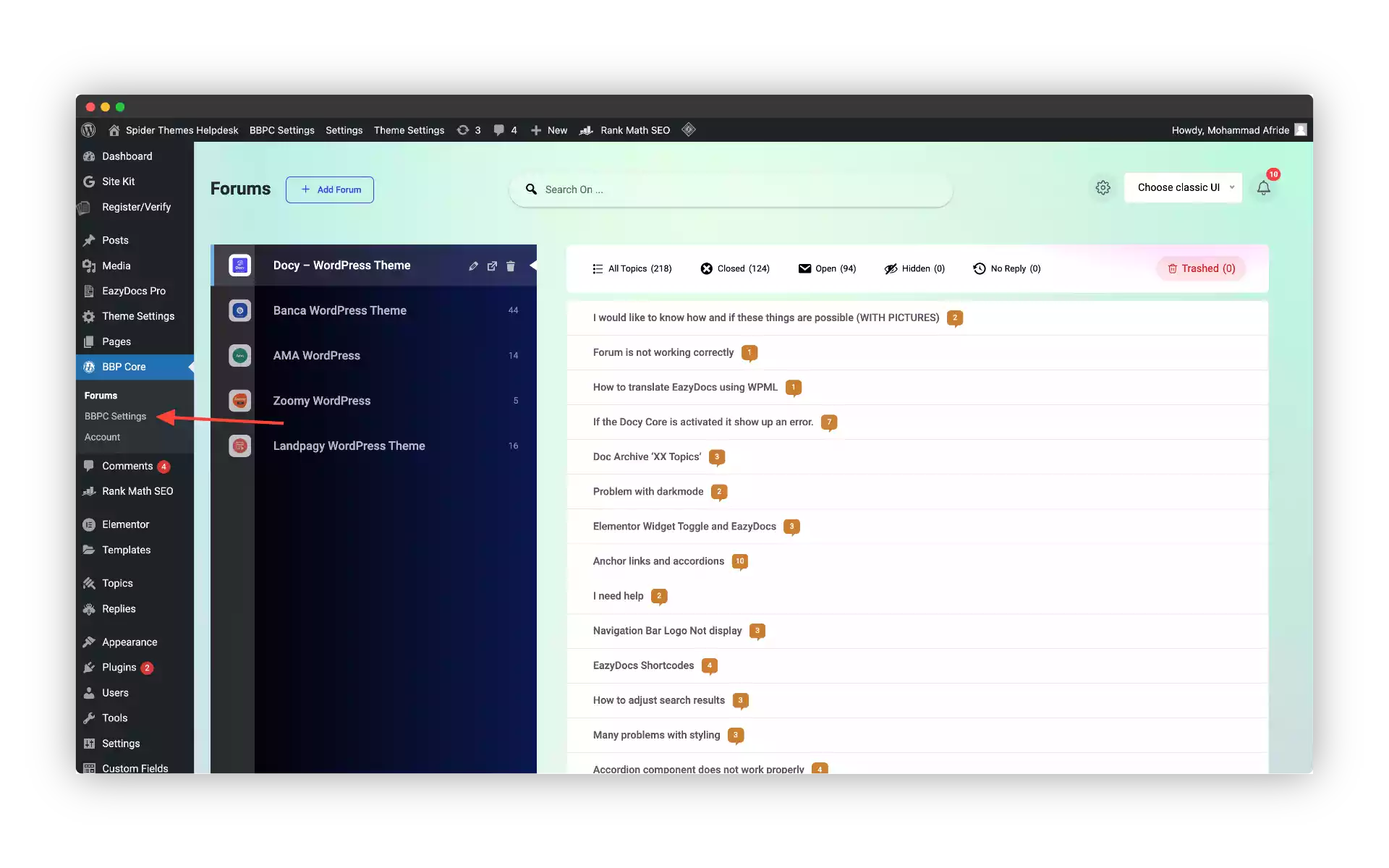This screenshot has width=1389, height=868.
Task: Select the Banca WordPress Theme forum thumbnail
Action: coord(239,310)
